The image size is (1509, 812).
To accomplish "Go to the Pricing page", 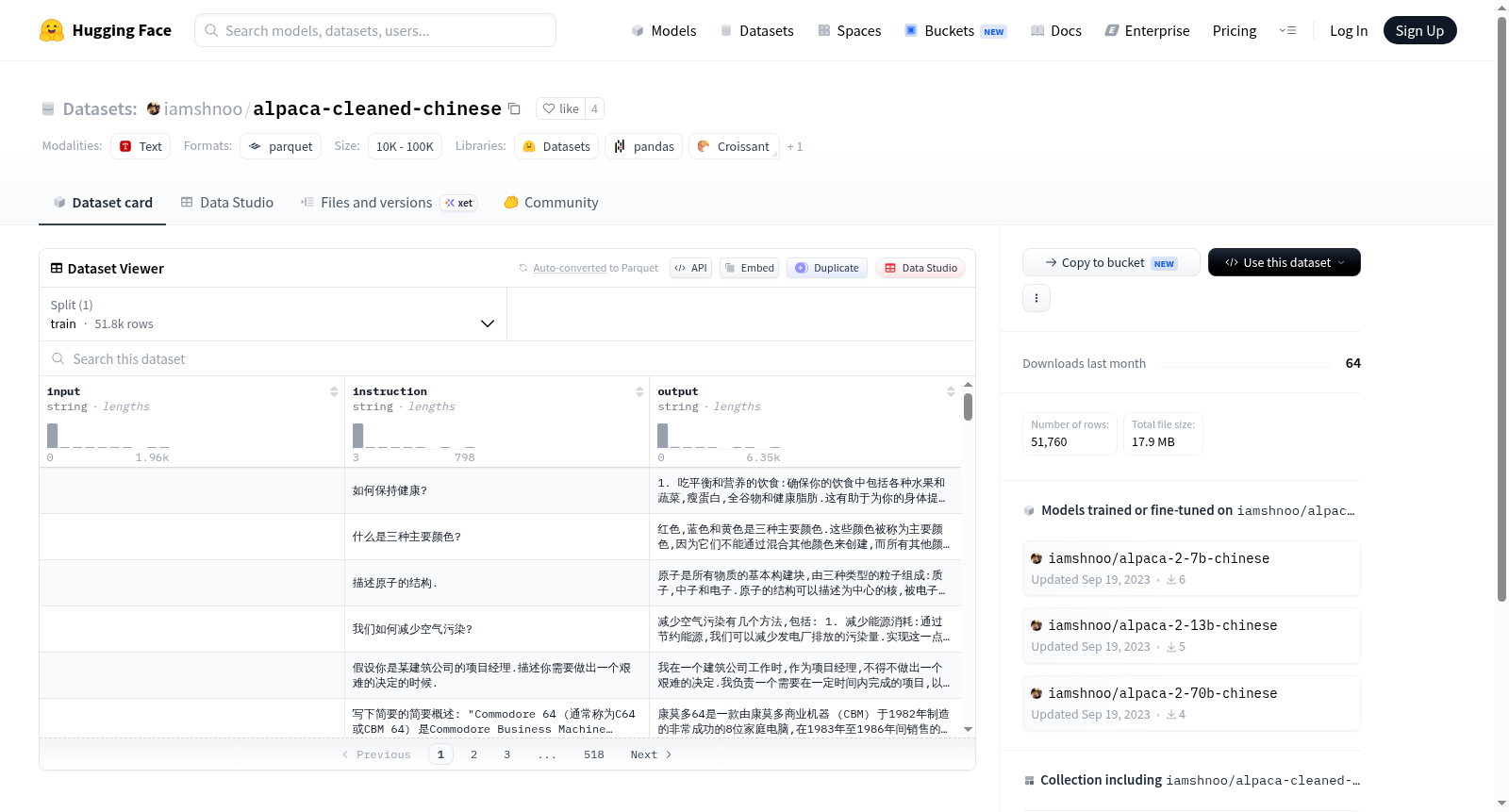I will pyautogui.click(x=1235, y=30).
